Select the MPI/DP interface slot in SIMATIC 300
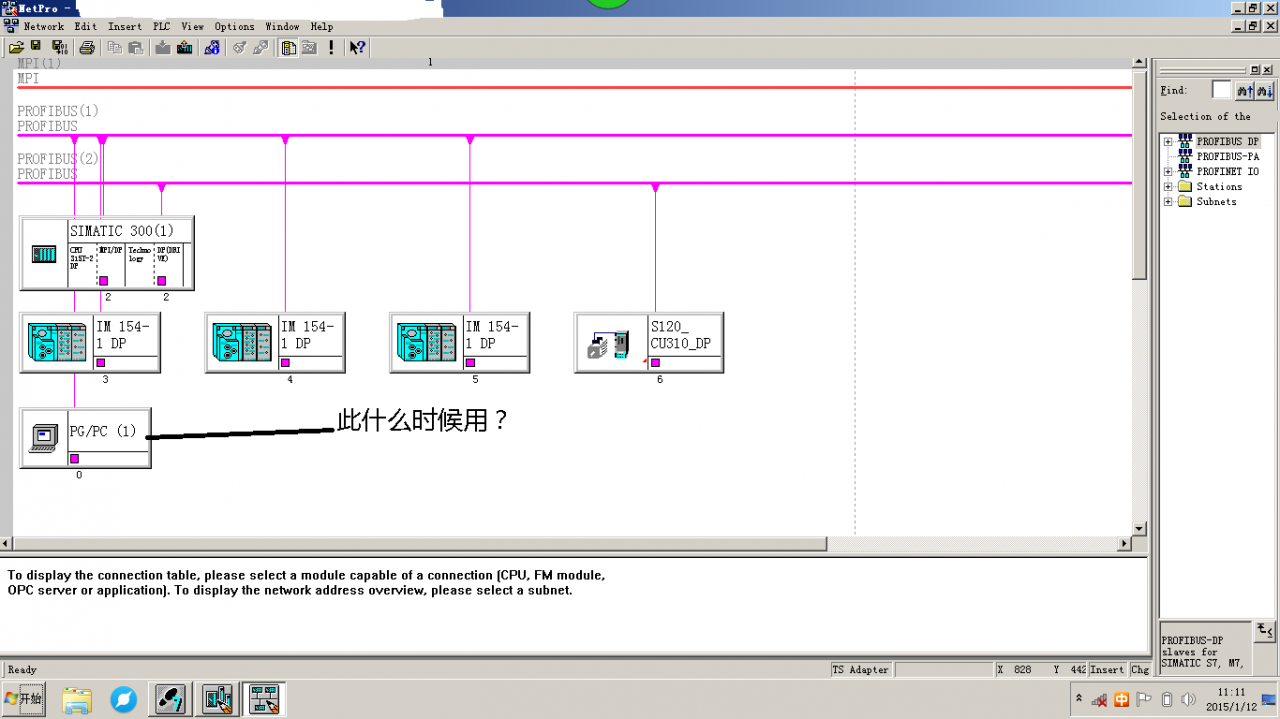Screen dimensions: 1280x719 tap(110, 265)
